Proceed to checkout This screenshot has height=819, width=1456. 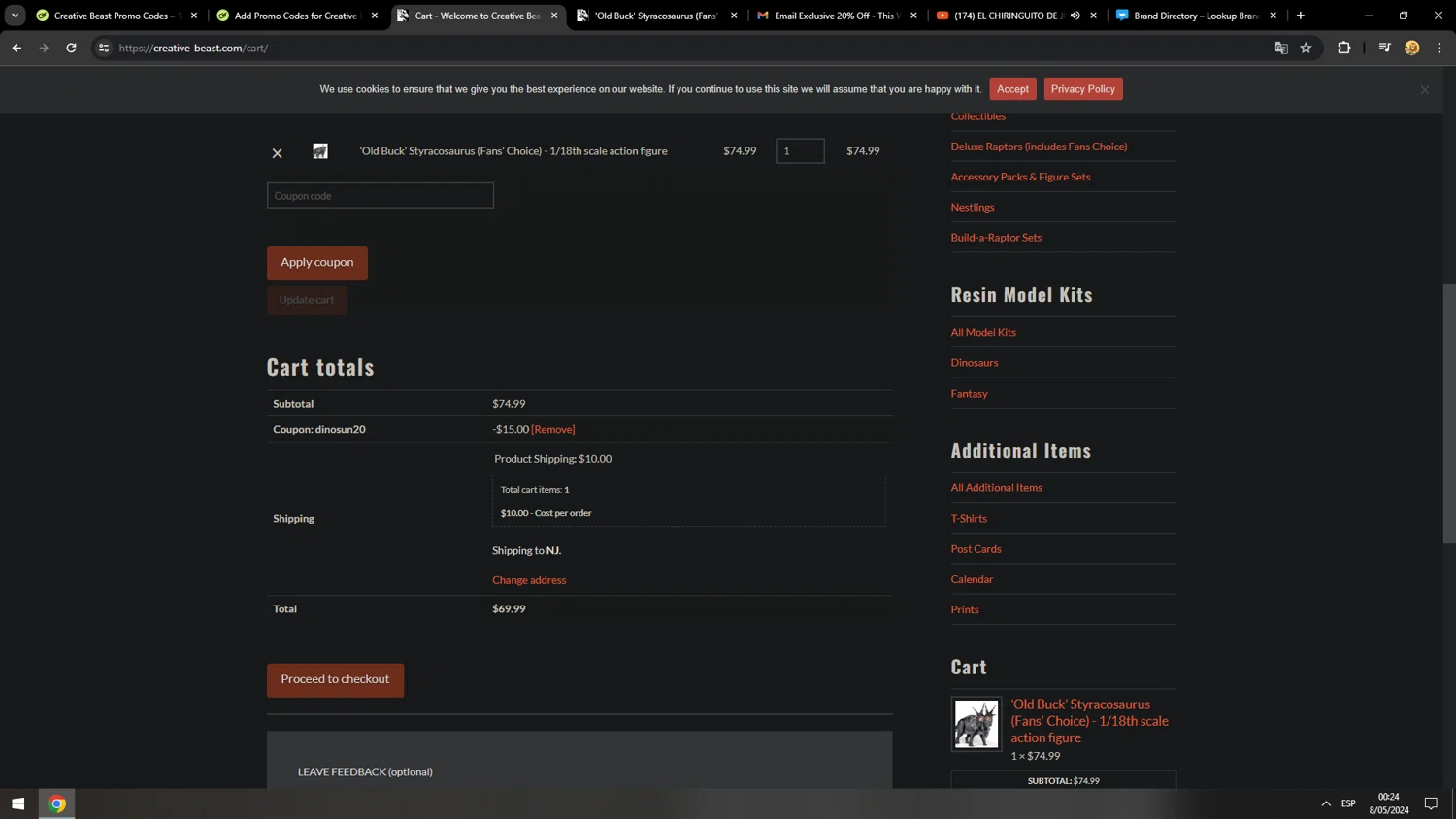tap(335, 679)
